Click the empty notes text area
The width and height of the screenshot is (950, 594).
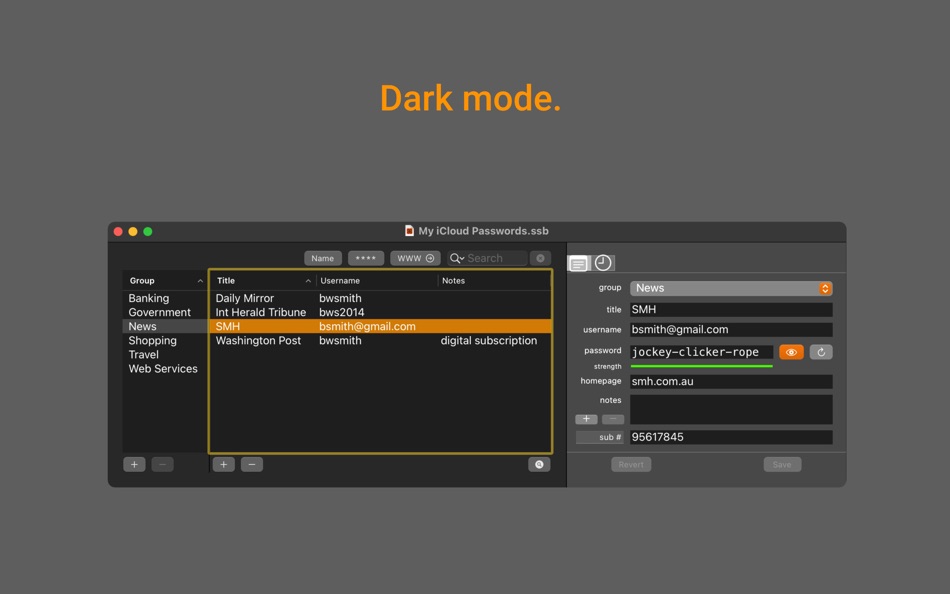point(731,409)
